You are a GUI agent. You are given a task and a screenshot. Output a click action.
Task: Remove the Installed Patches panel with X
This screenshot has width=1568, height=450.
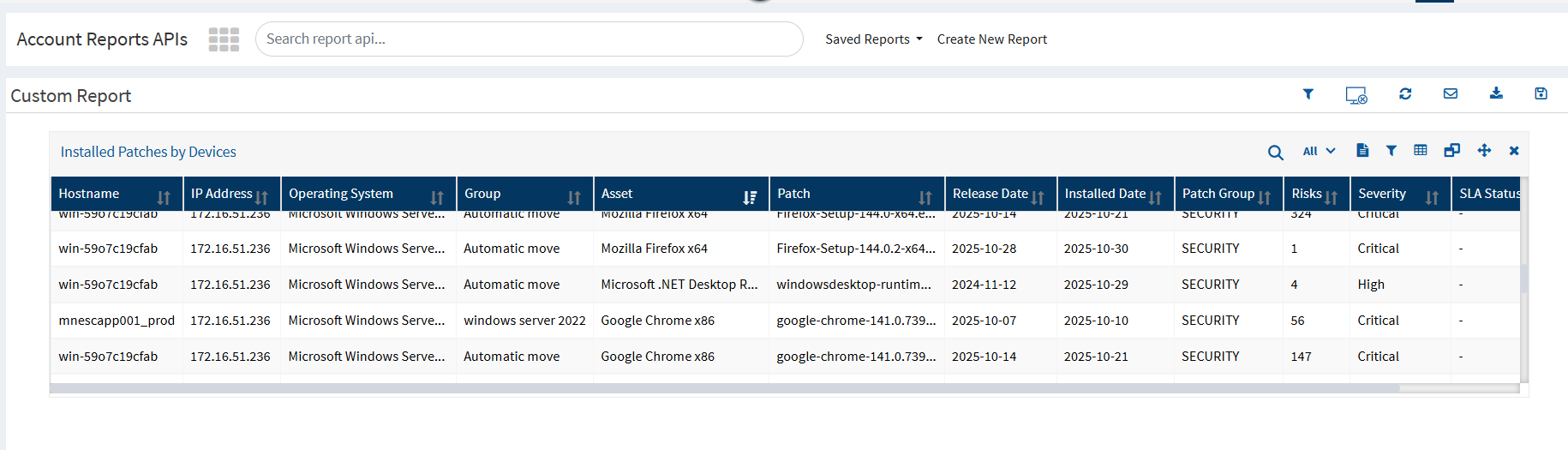click(x=1514, y=151)
